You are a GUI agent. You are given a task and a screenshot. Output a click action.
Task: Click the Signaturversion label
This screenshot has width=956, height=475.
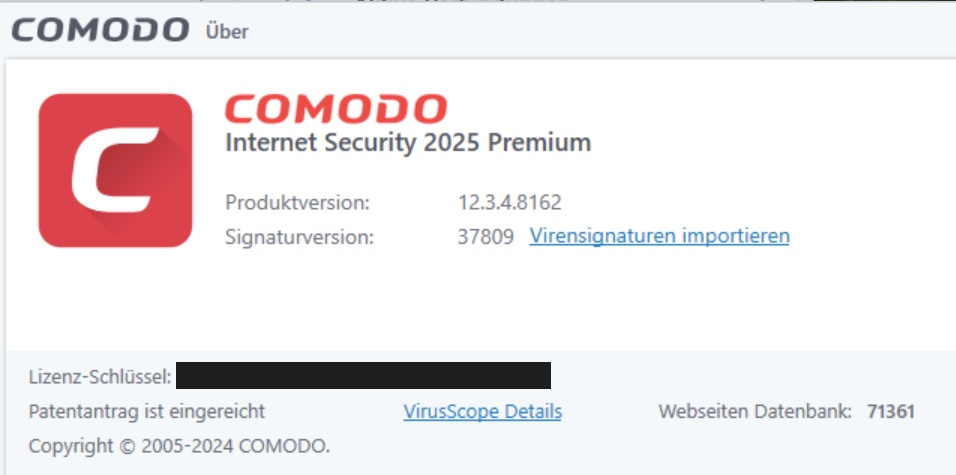[x=299, y=237]
